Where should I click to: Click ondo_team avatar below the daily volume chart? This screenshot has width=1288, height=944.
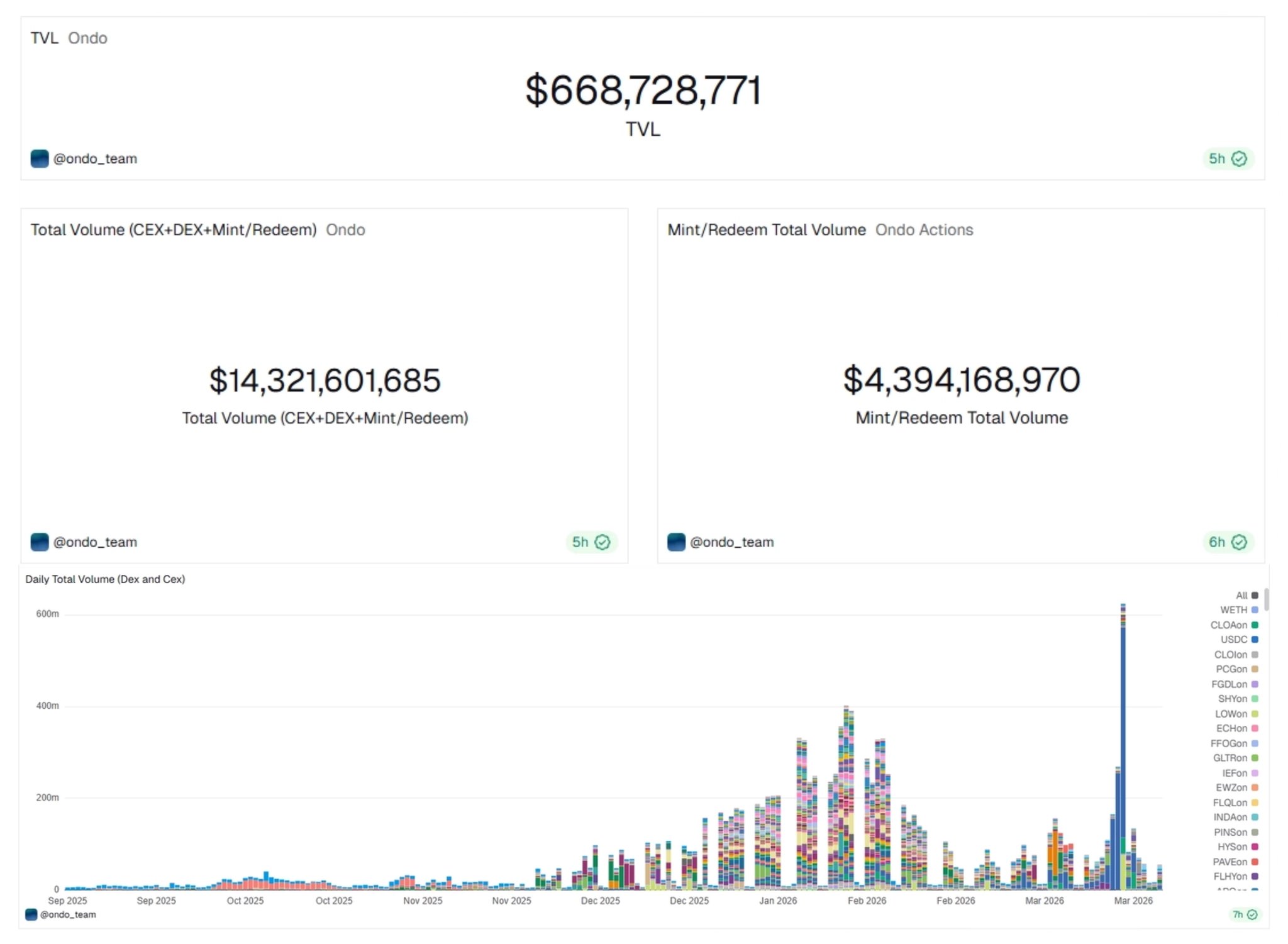coord(31,914)
